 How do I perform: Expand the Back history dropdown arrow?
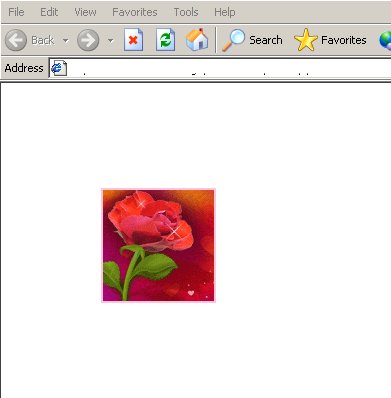tap(66, 41)
